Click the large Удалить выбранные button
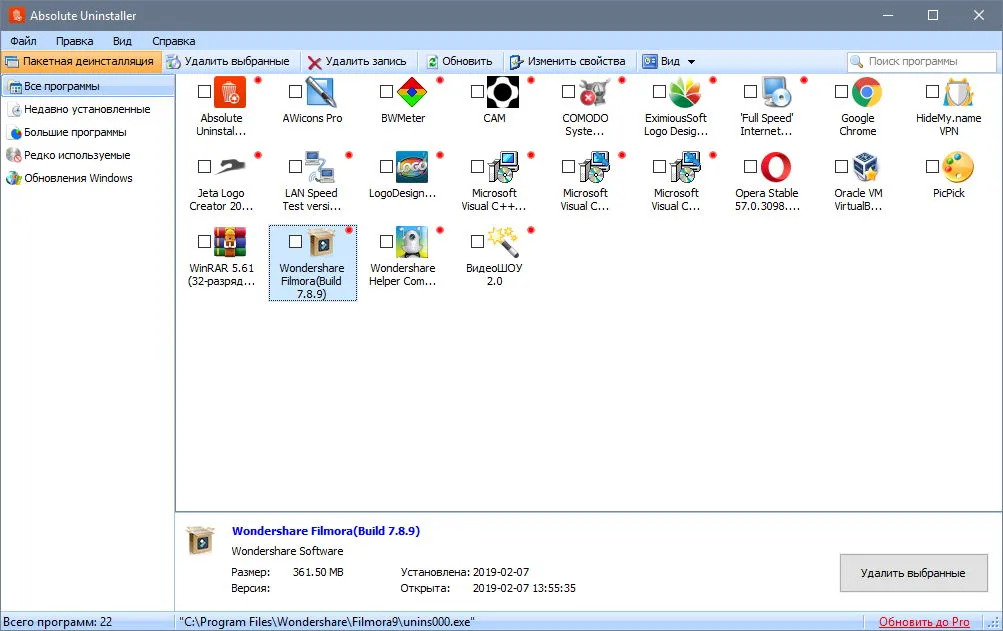 pos(913,573)
